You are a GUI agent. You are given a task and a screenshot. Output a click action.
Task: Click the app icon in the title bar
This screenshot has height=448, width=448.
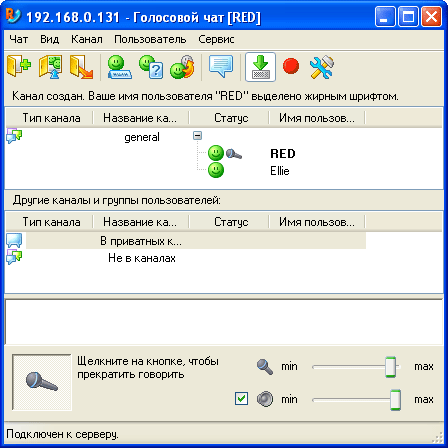[x=13, y=15]
